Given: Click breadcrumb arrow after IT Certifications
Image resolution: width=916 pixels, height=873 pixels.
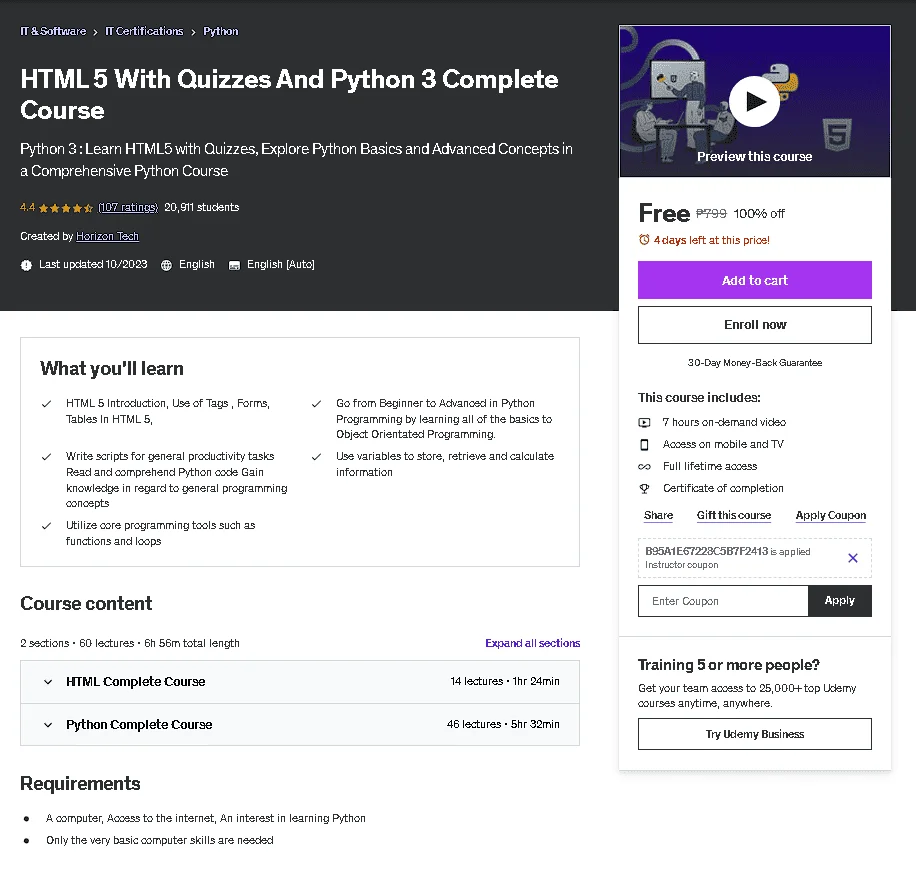Looking at the screenshot, I should coord(193,32).
